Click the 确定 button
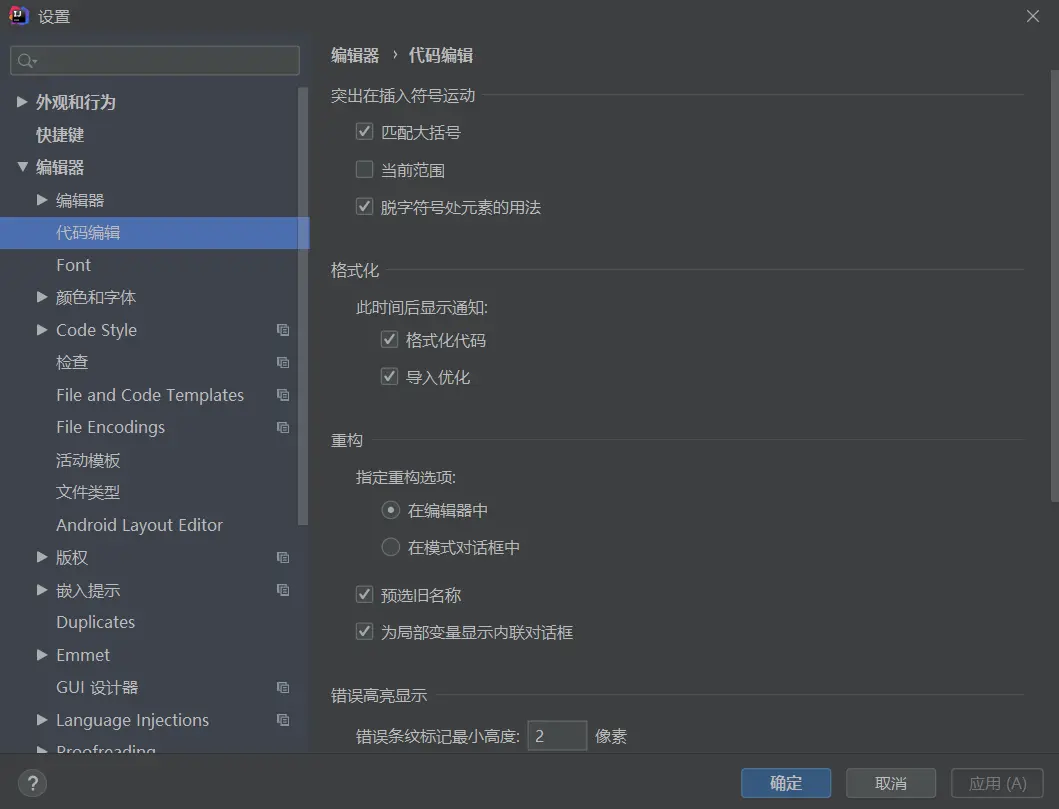 (786, 783)
